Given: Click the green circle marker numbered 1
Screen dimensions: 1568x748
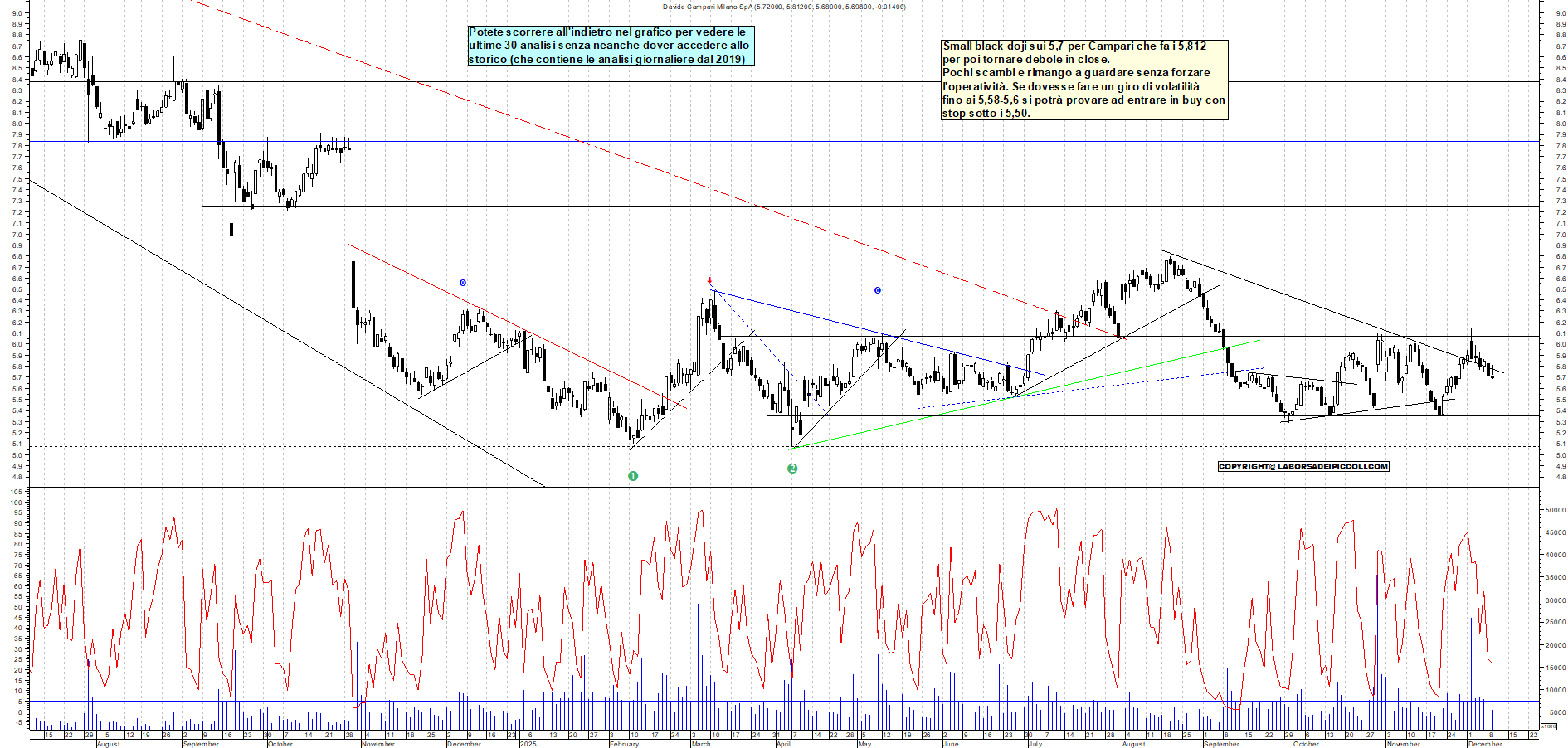Looking at the screenshot, I should click(x=633, y=476).
